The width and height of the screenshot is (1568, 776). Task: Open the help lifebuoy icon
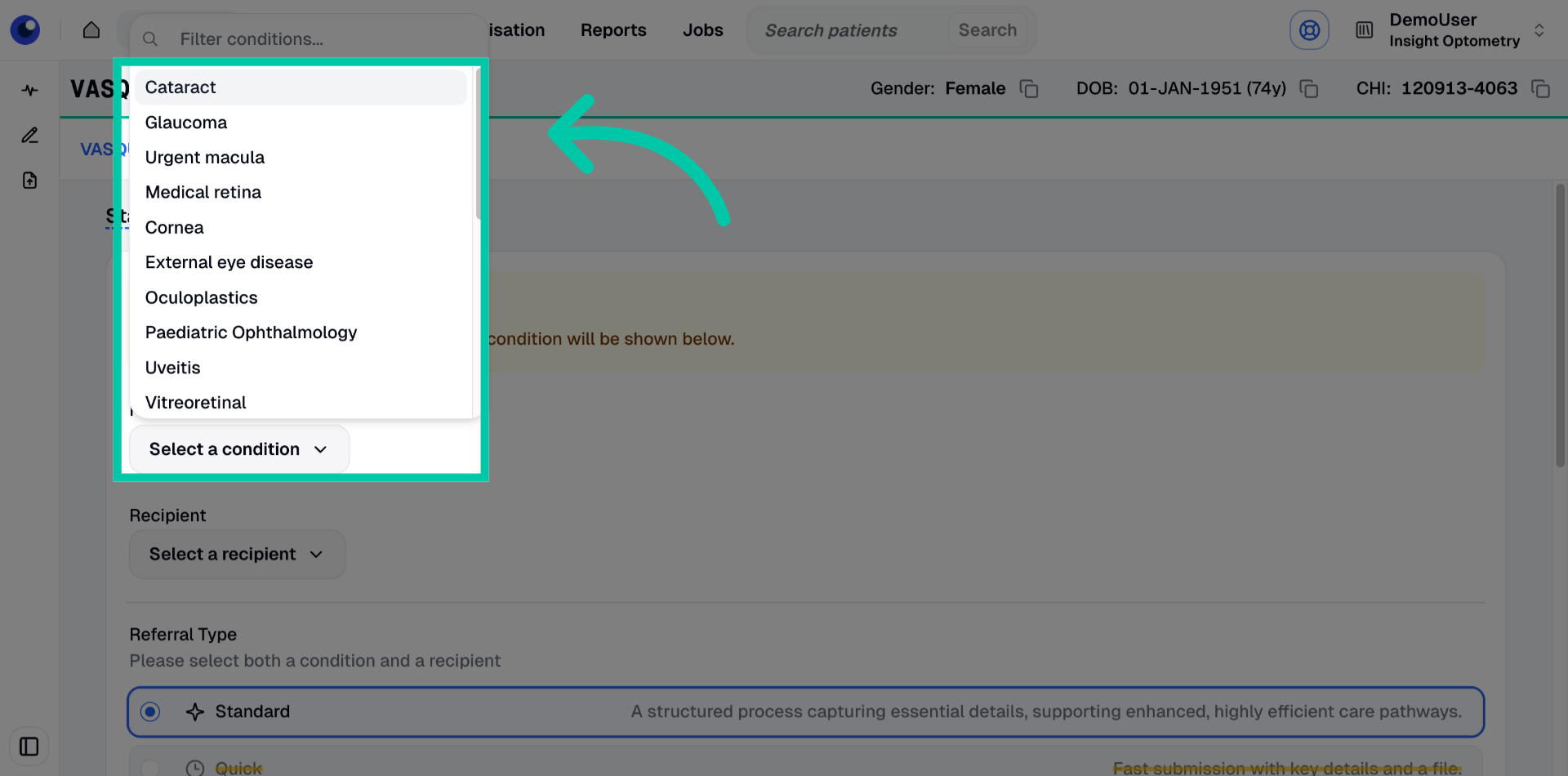click(x=1309, y=30)
